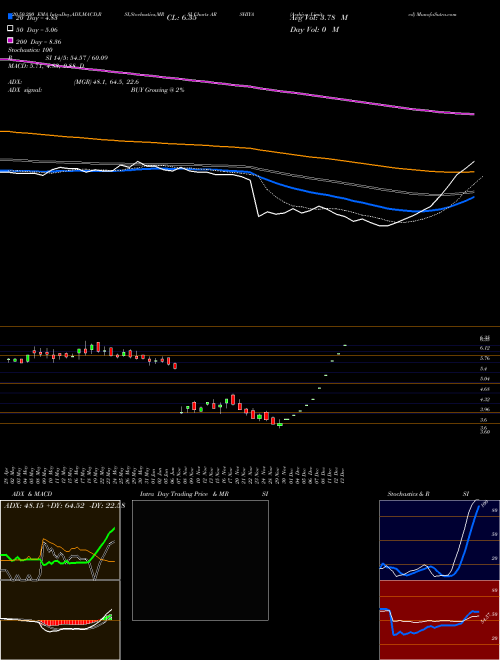Click the 'Avg Vol: 3.78 M' label
Viewport: 500px width, 660px height.
(x=319, y=18)
